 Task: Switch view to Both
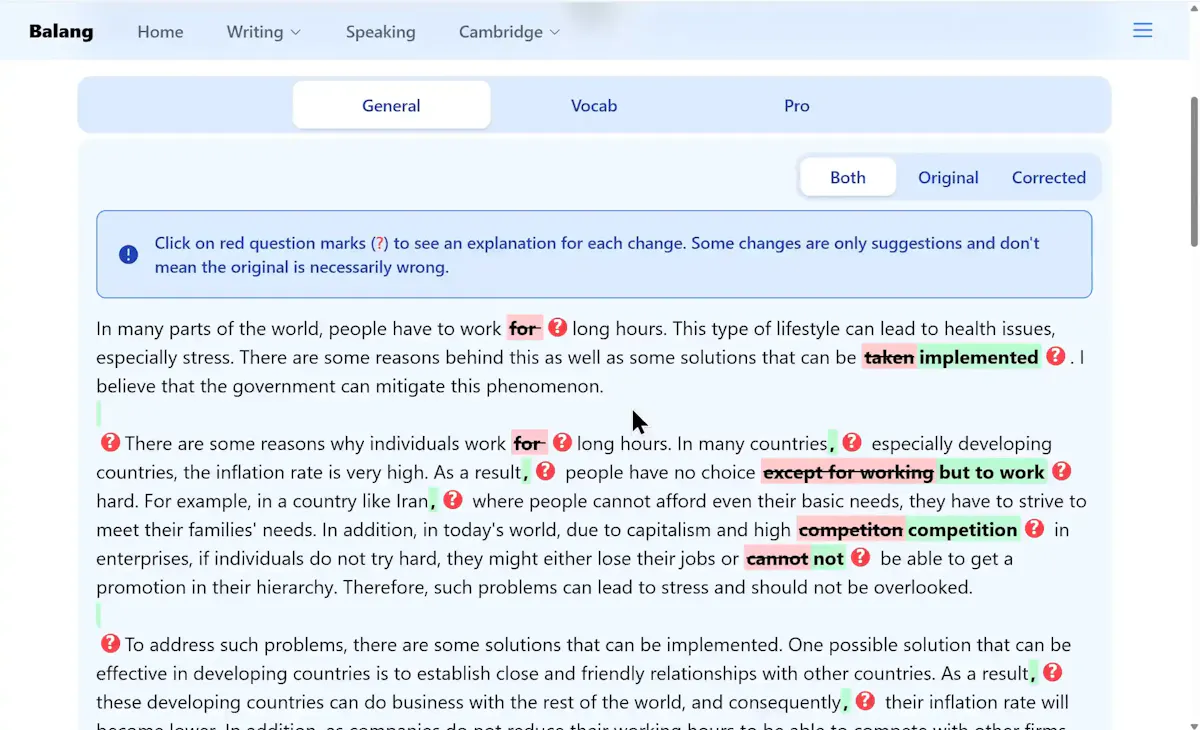click(848, 178)
